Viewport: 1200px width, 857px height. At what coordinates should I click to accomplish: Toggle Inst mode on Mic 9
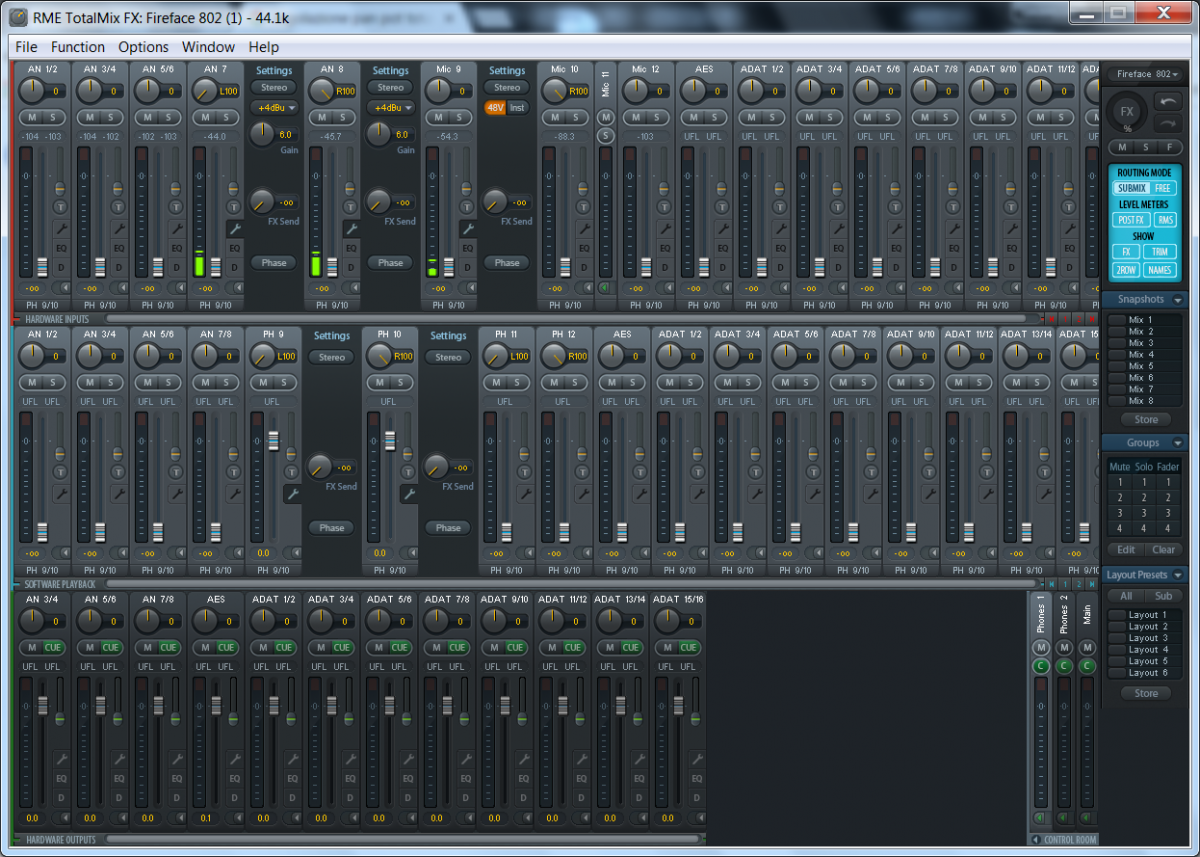click(x=517, y=107)
